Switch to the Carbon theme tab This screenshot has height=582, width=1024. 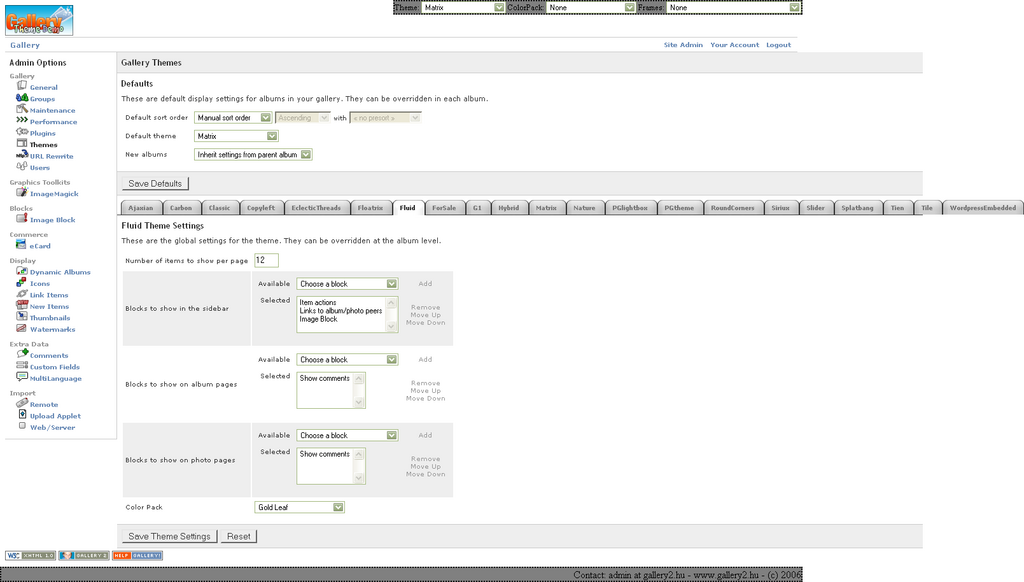point(181,208)
